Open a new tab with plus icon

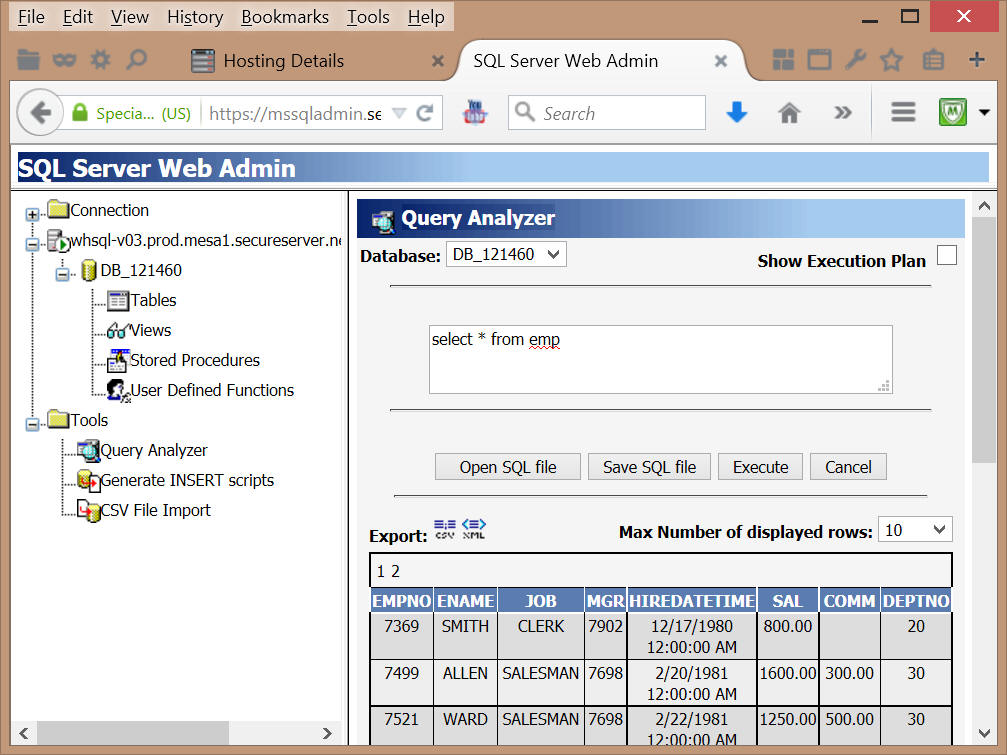coord(977,60)
